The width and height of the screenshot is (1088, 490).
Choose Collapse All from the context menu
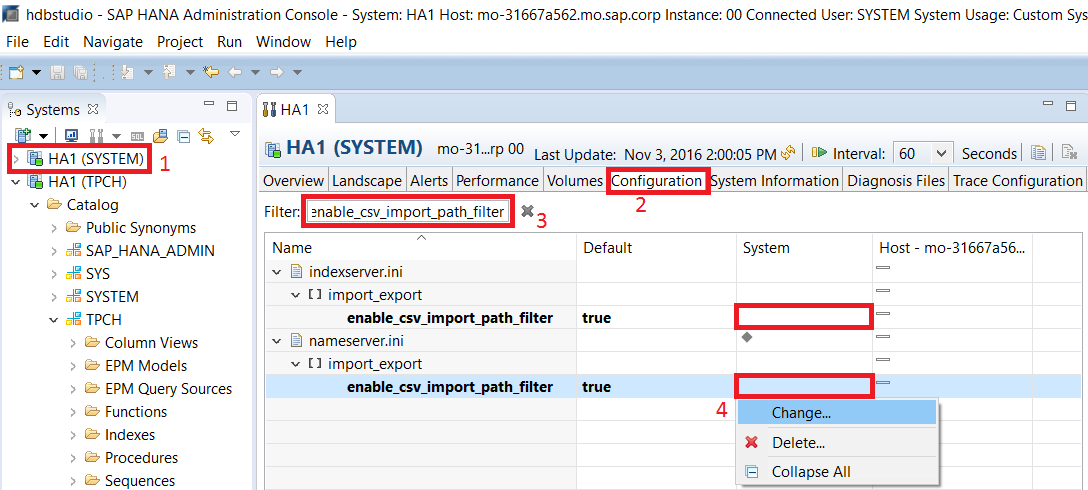[x=837, y=472]
